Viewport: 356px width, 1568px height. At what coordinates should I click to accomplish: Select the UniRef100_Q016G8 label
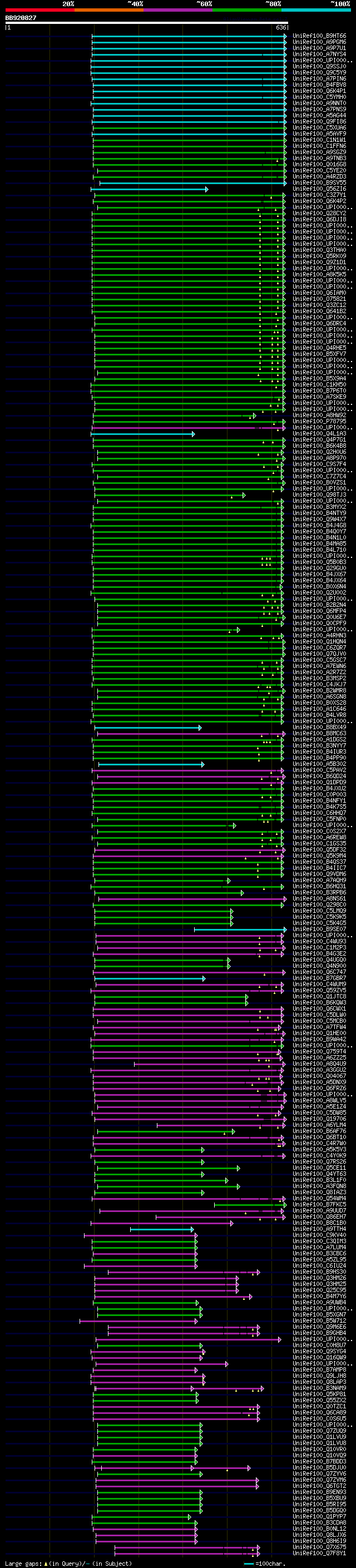point(319,164)
